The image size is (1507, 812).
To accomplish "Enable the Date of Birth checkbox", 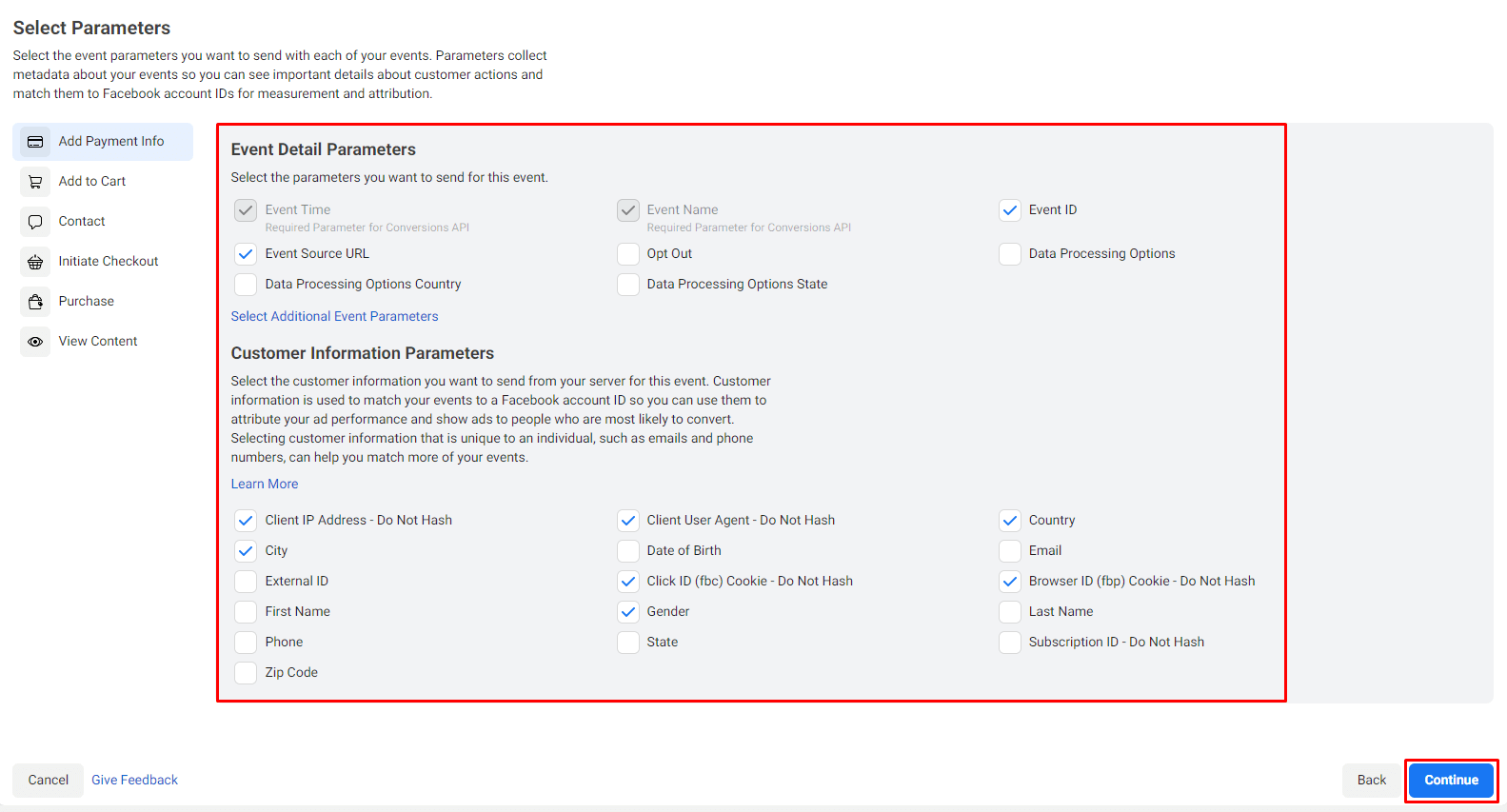I will (628, 551).
